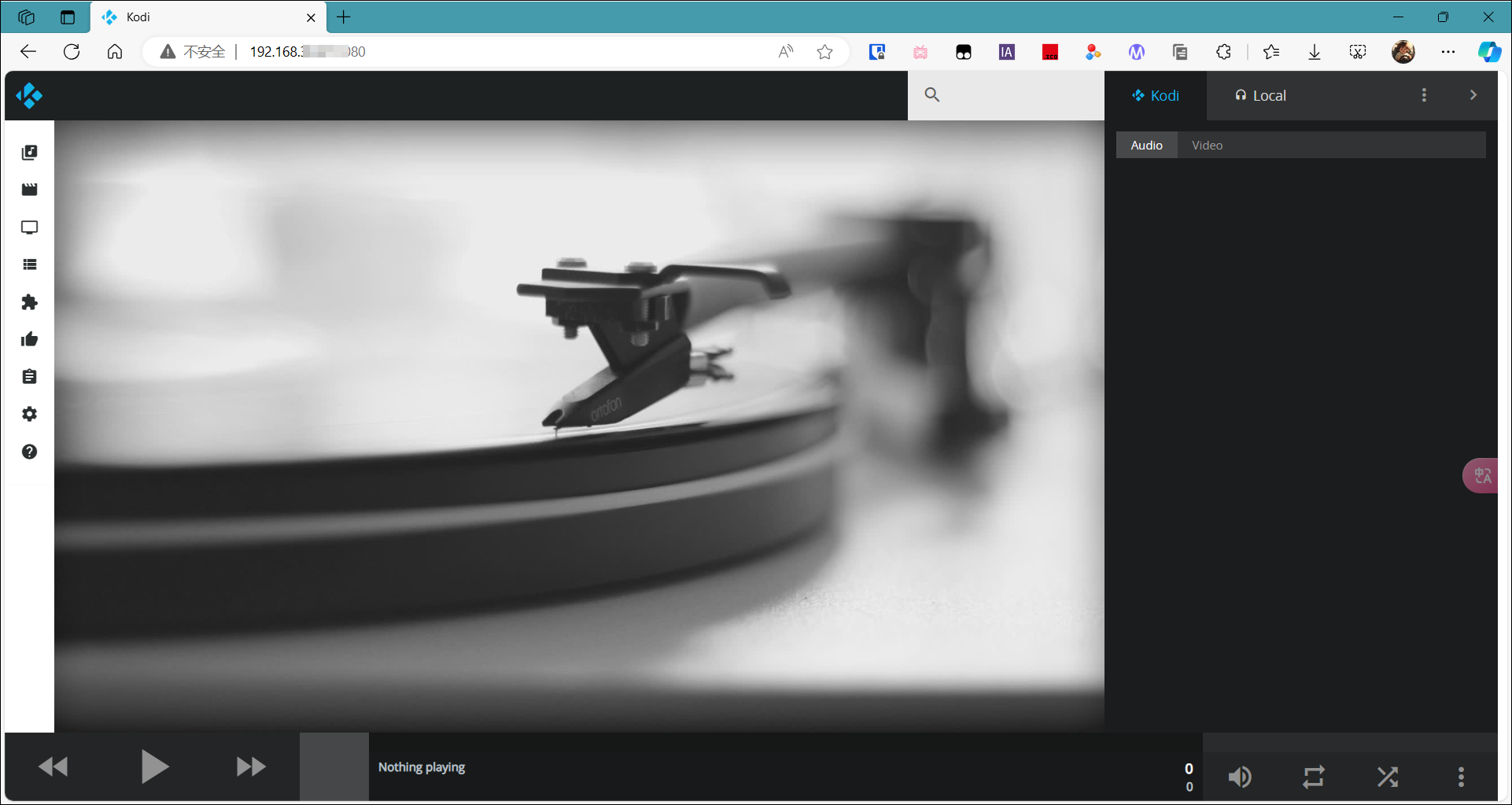
Task: Open Movies from the sidebar
Action: coord(29,190)
